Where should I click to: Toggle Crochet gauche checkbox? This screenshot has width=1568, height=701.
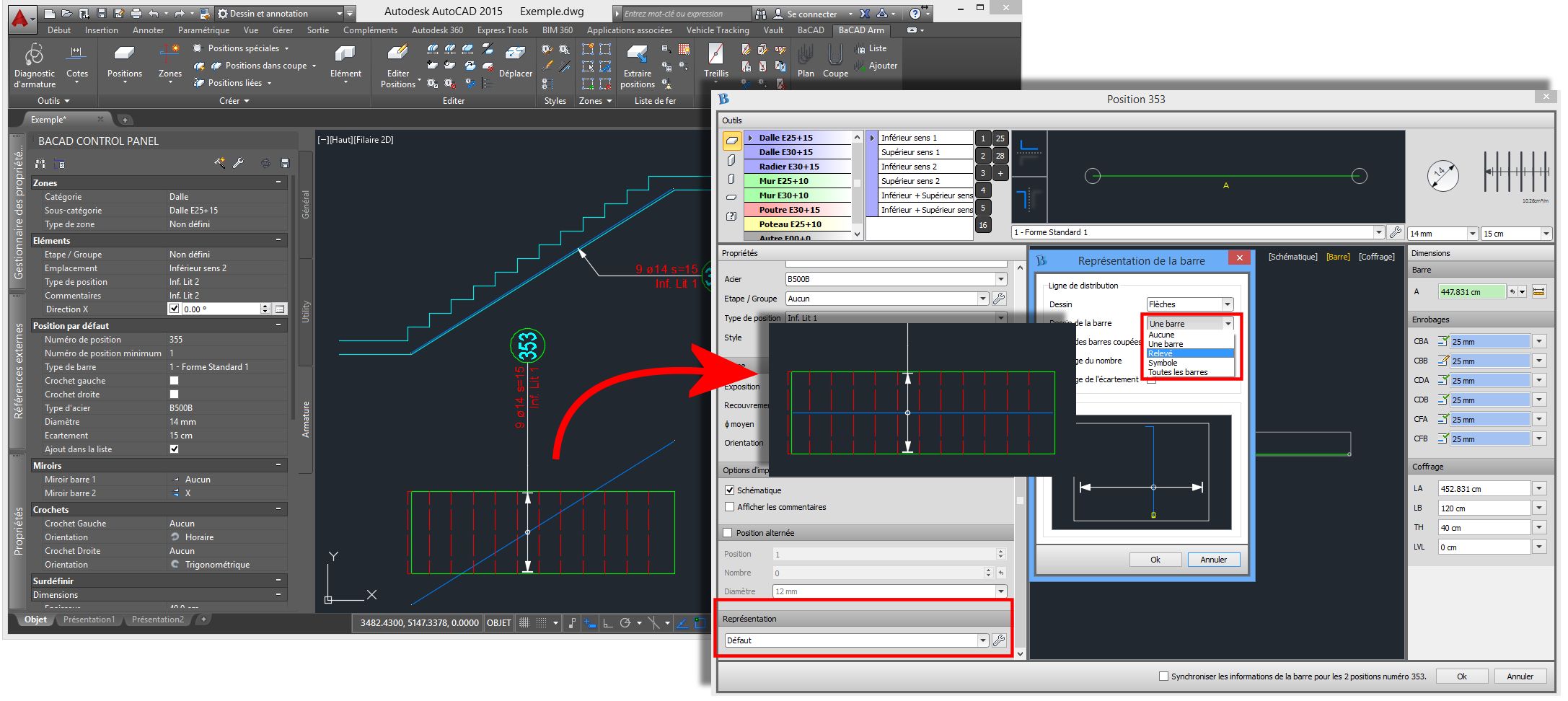tap(174, 381)
